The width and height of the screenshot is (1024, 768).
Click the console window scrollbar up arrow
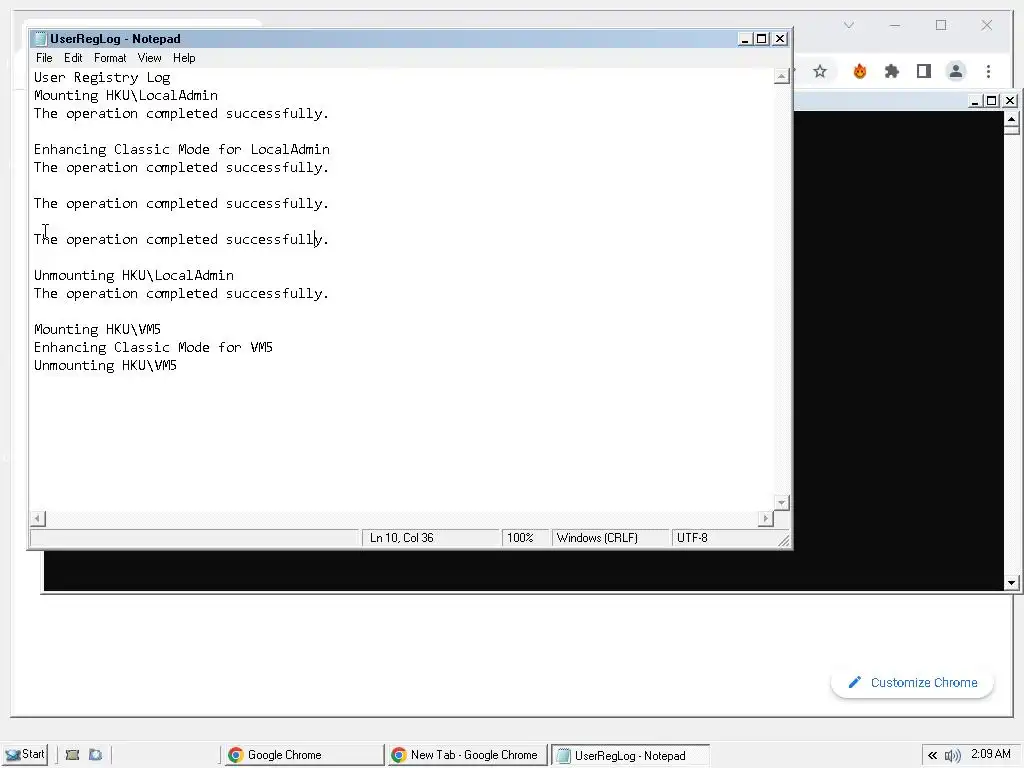click(x=1011, y=119)
